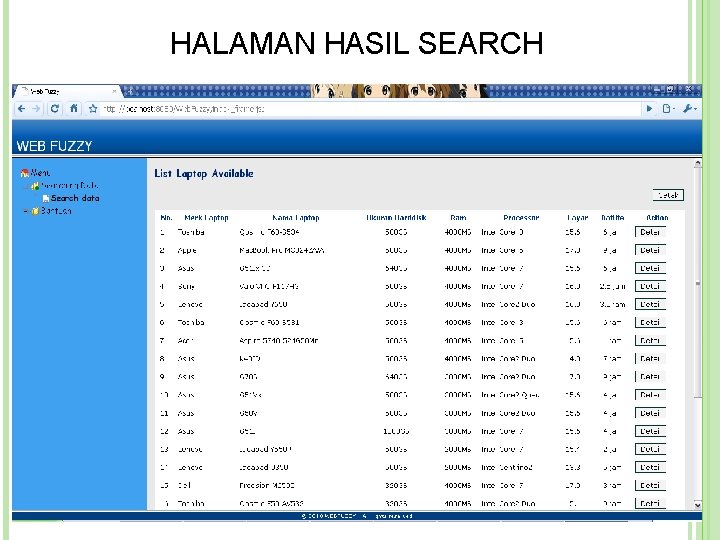Screen dimensions: 720x540
Task: Open Detail for row 13 Lenovo
Action: point(650,449)
